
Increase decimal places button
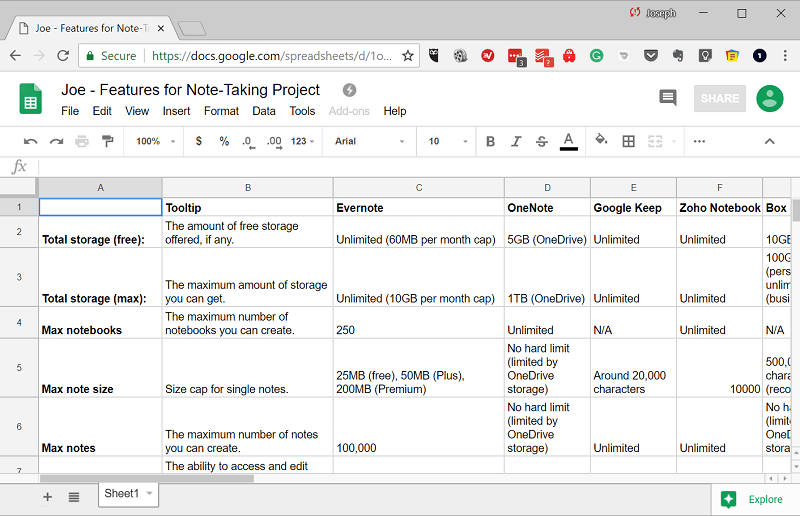click(x=274, y=142)
